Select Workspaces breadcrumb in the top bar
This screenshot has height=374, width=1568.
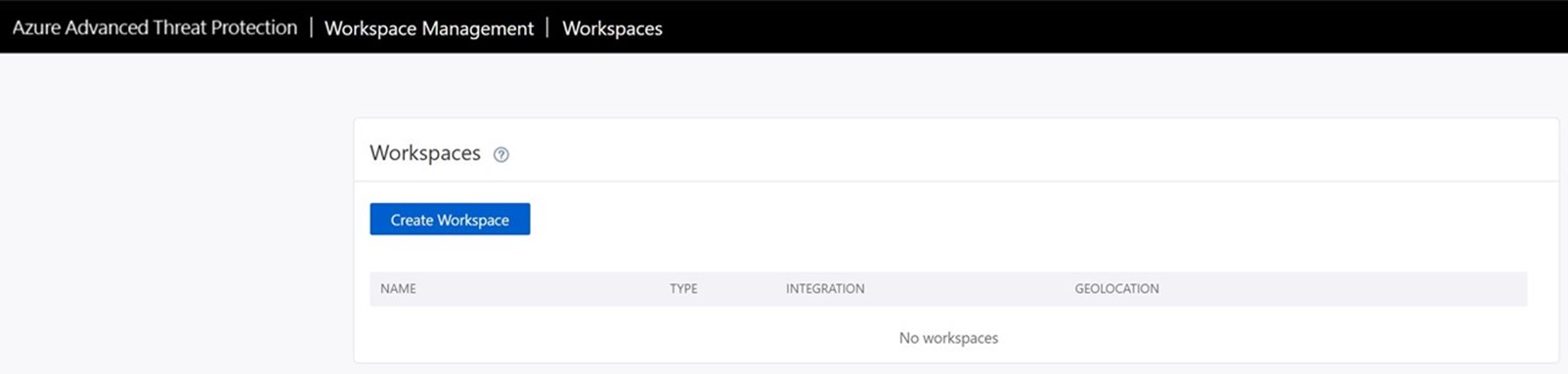tap(612, 28)
